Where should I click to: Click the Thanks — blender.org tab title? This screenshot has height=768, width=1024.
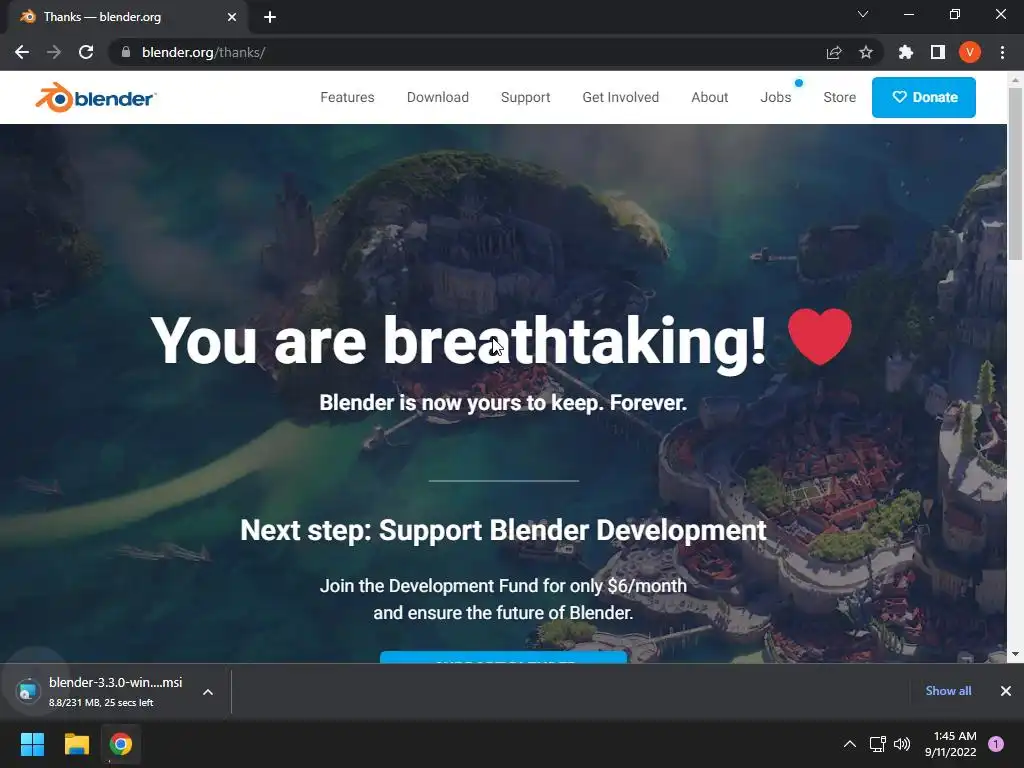tap(102, 17)
